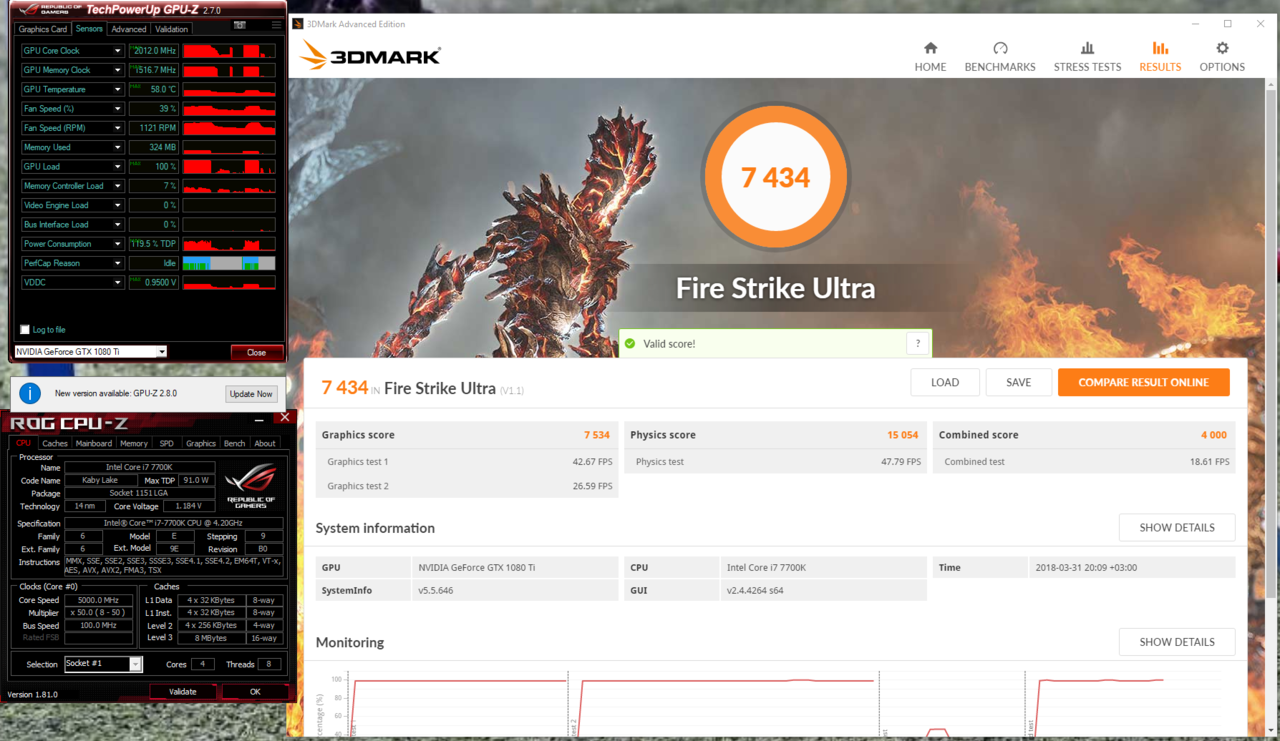1280x741 pixels.
Task: Click the ROG Republic of Gamers logo in CPU-Z
Action: [x=250, y=484]
